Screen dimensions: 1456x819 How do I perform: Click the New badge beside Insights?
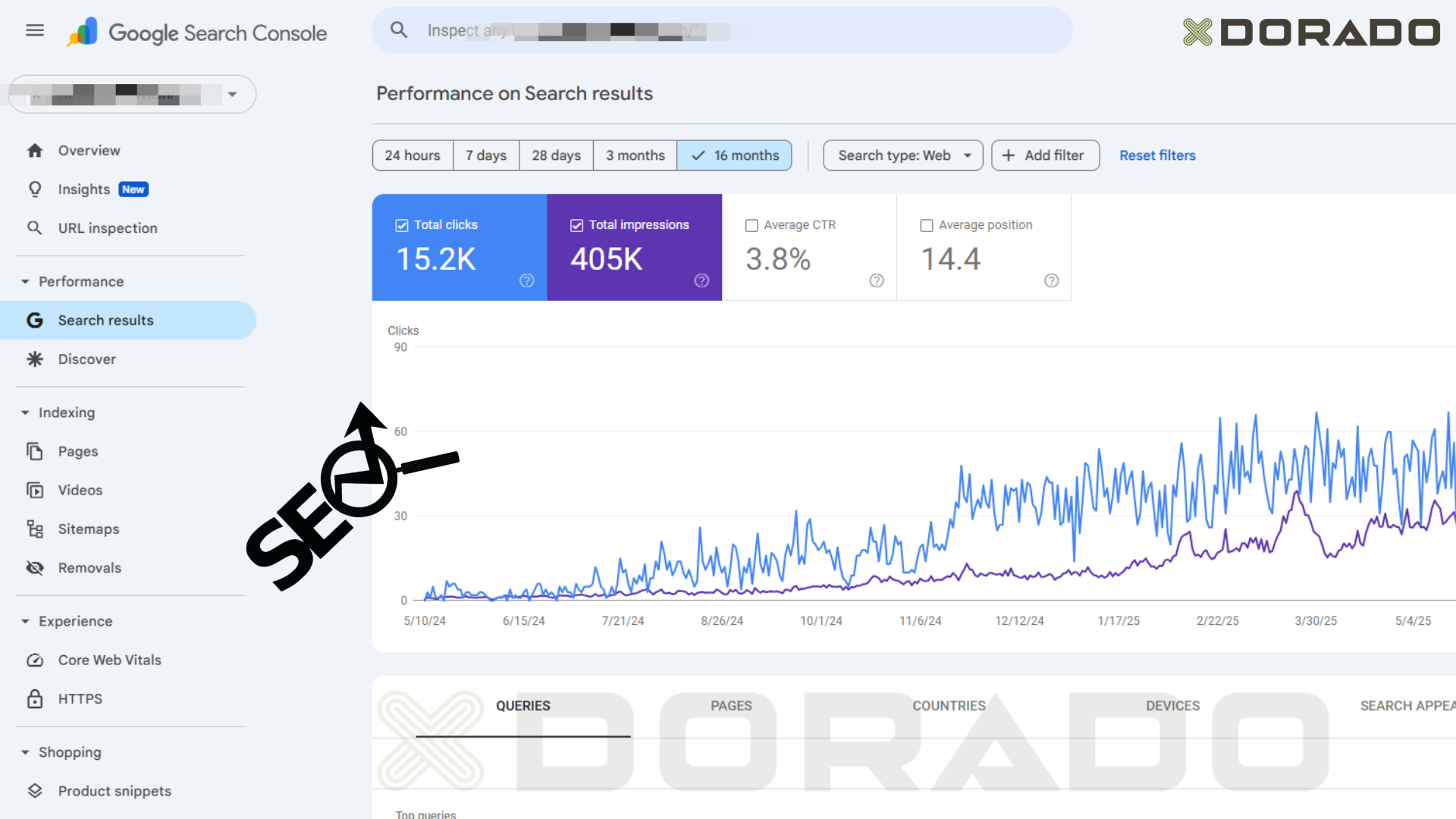[x=133, y=190]
